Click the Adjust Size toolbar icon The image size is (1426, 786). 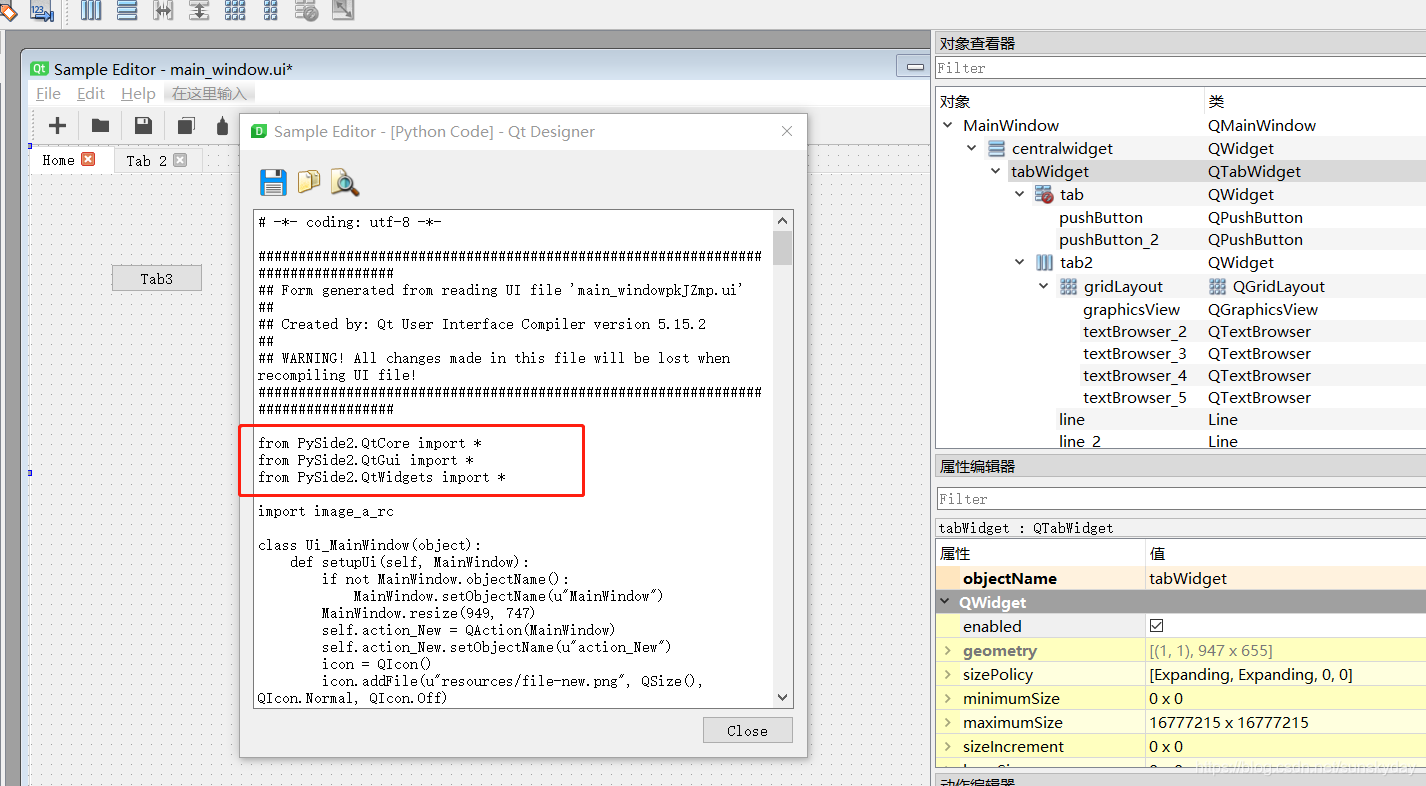click(x=342, y=12)
